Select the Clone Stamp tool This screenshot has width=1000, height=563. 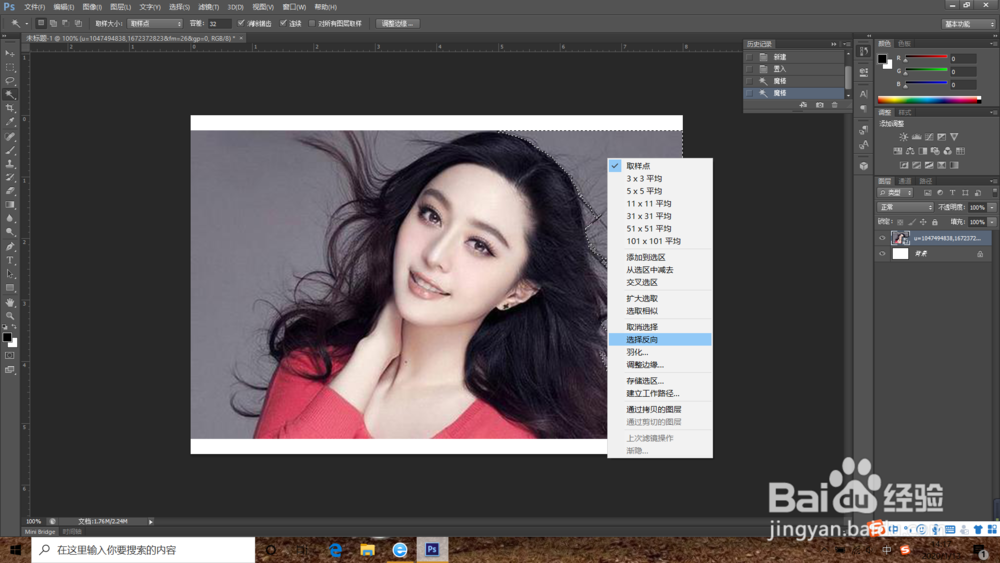tap(10, 164)
